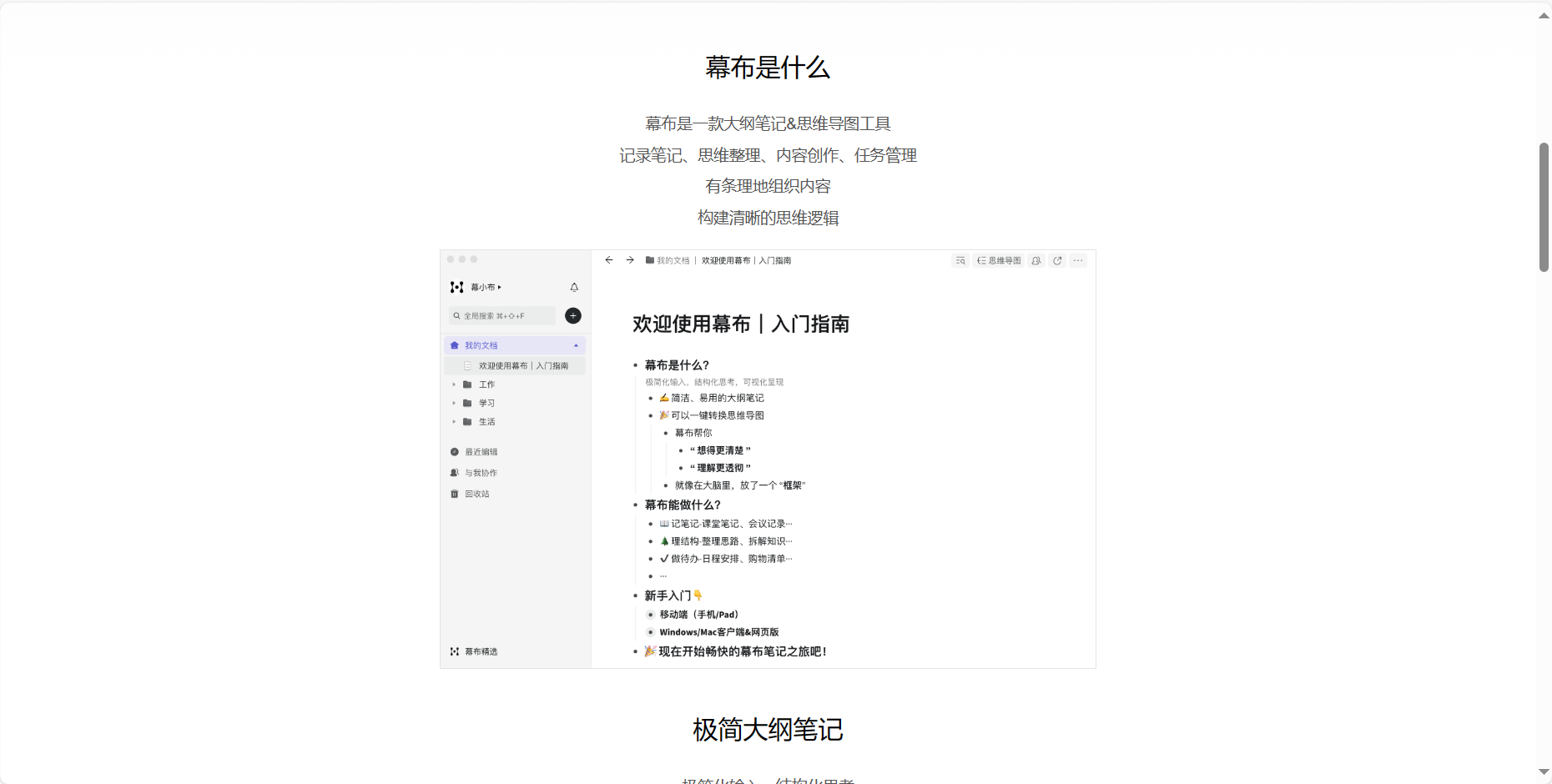Image resolution: width=1552 pixels, height=784 pixels.
Task: Open 与我协作 in the sidebar
Action: (481, 473)
